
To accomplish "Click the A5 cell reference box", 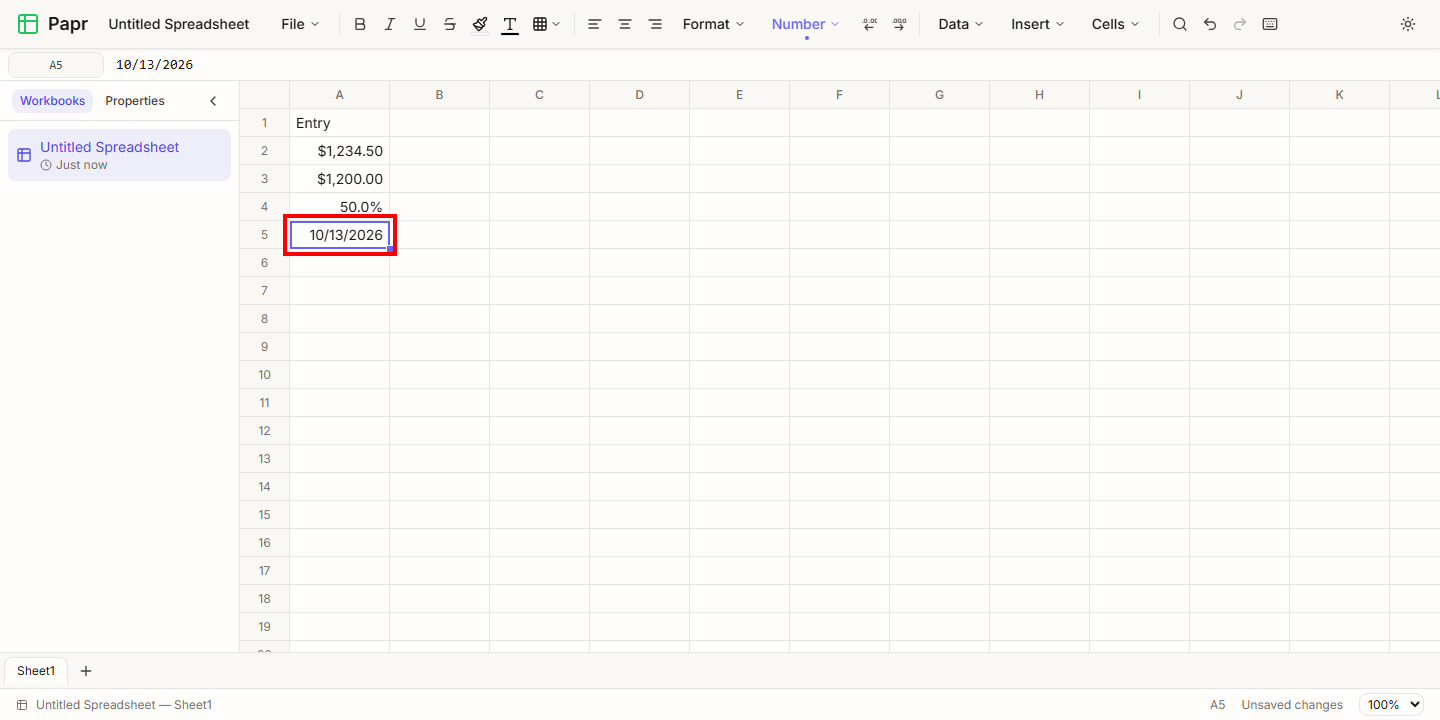I will (x=56, y=65).
